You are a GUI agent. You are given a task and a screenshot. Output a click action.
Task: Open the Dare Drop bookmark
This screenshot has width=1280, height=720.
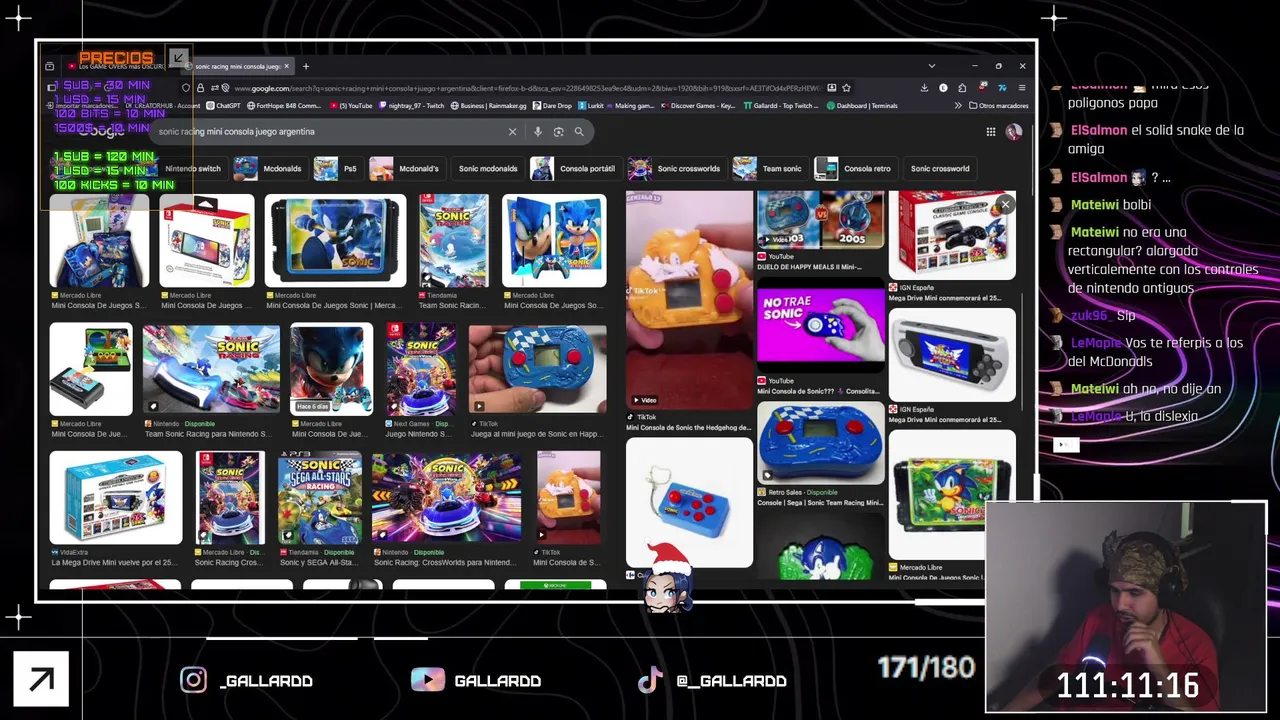[552, 105]
